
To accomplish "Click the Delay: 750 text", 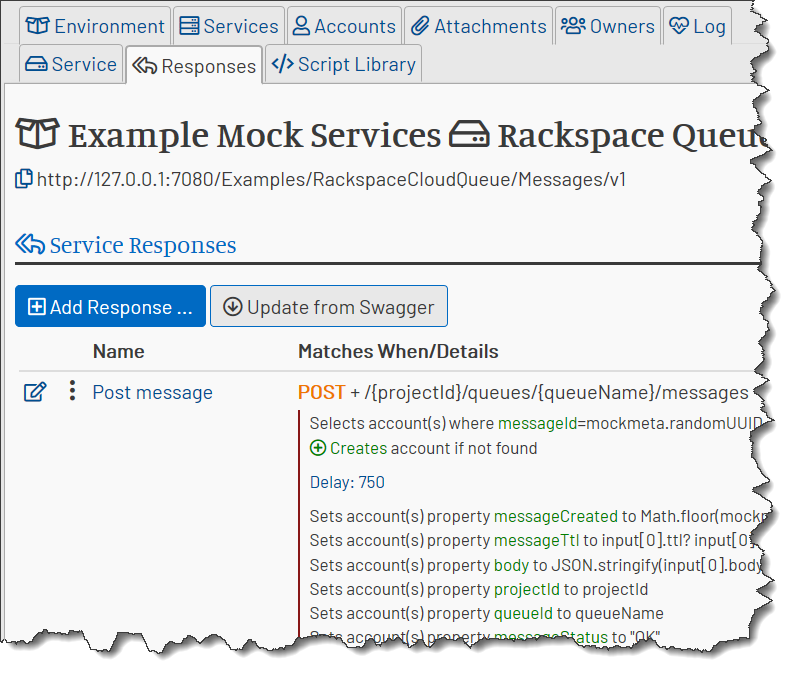I will [x=347, y=482].
